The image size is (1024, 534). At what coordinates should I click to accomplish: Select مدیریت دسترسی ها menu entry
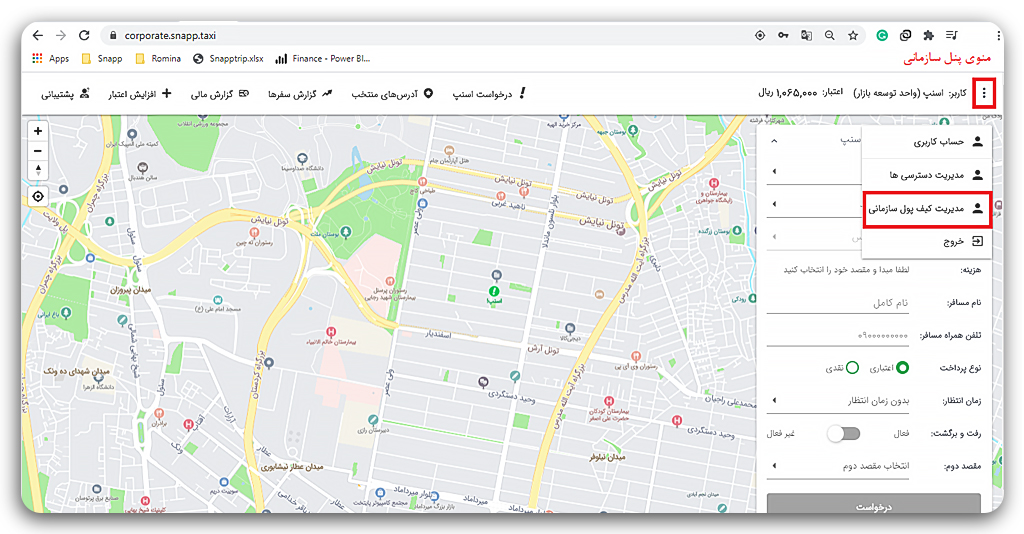coord(927,175)
